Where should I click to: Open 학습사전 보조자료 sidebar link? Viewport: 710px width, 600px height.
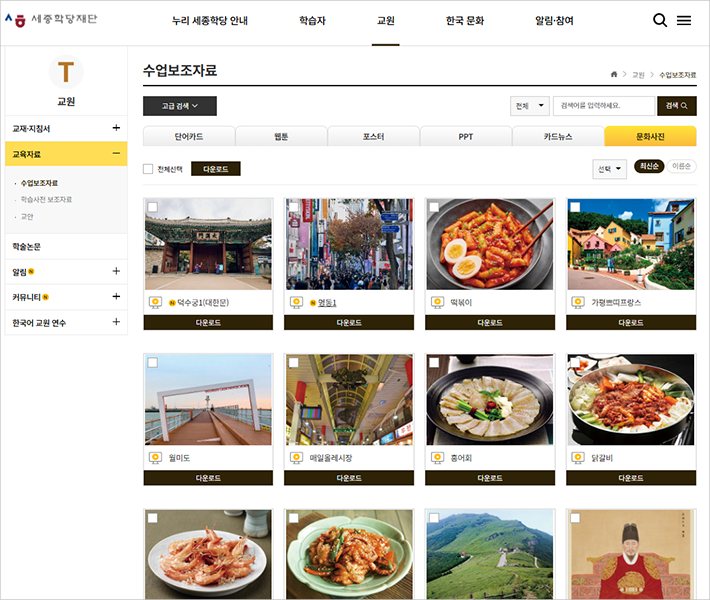[47, 200]
